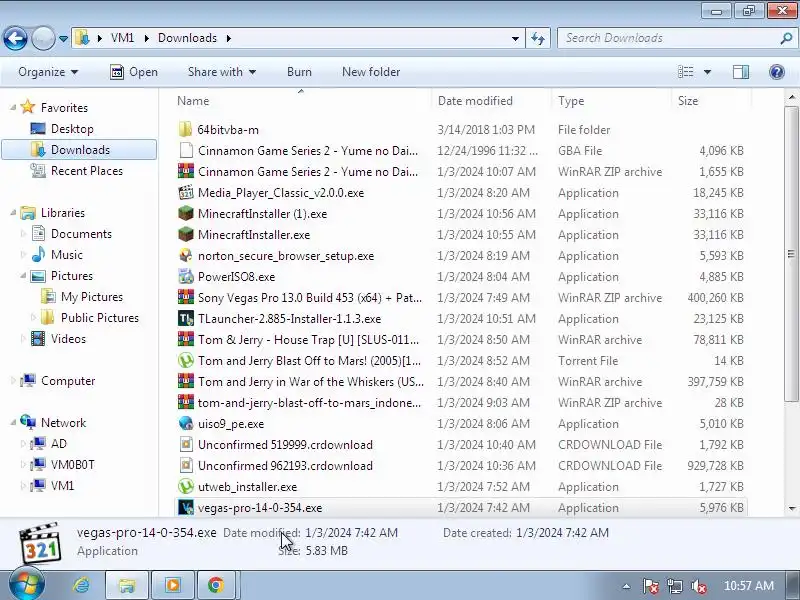This screenshot has width=800, height=600.
Task: Click the Forward navigation arrow
Action: (x=43, y=38)
